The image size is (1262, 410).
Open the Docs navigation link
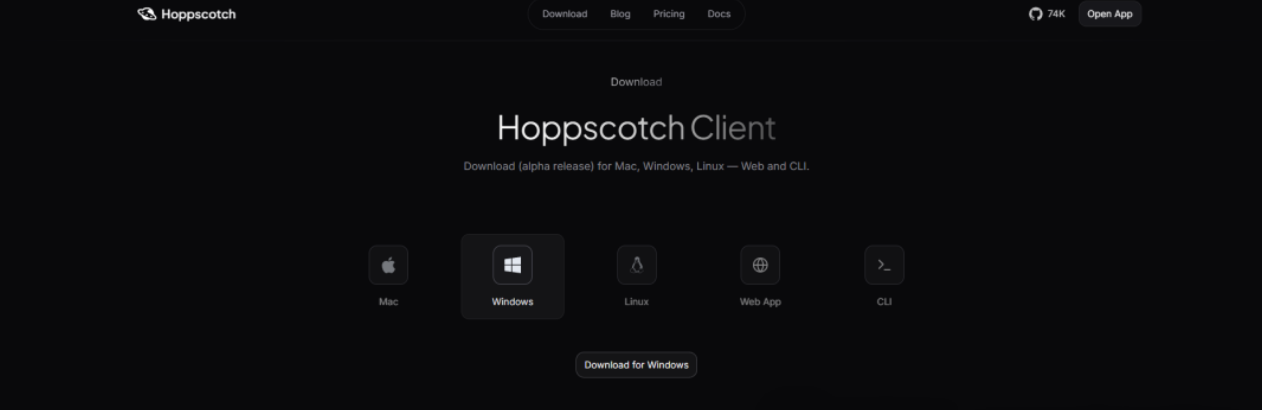pos(719,14)
